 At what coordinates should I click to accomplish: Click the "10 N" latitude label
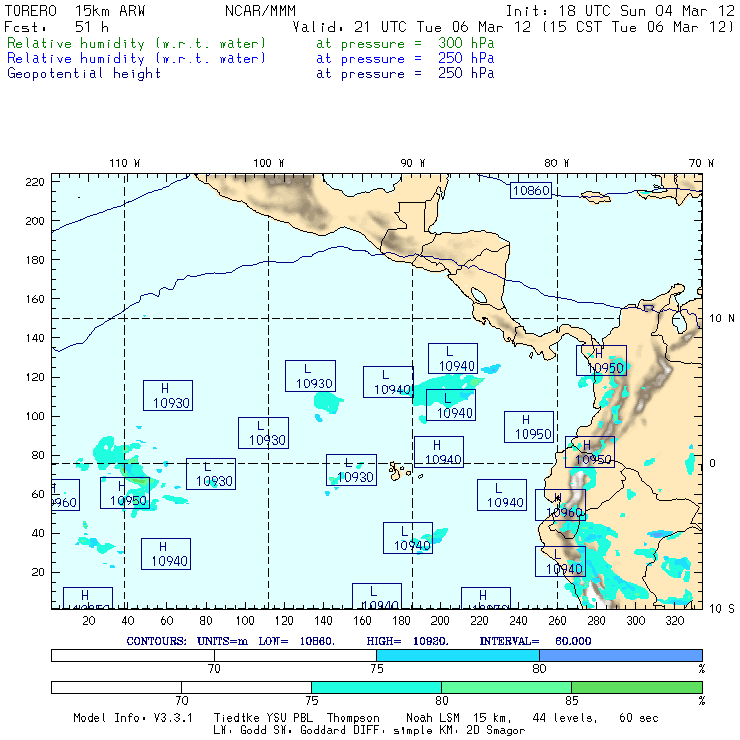[722, 319]
